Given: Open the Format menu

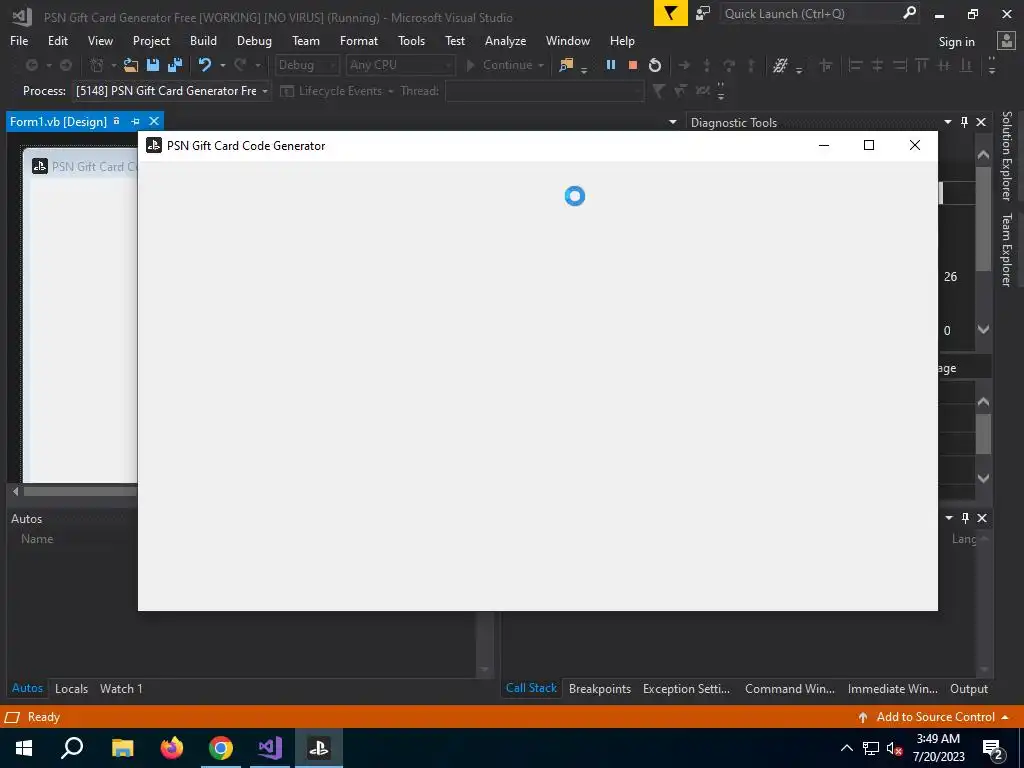Looking at the screenshot, I should click(359, 40).
